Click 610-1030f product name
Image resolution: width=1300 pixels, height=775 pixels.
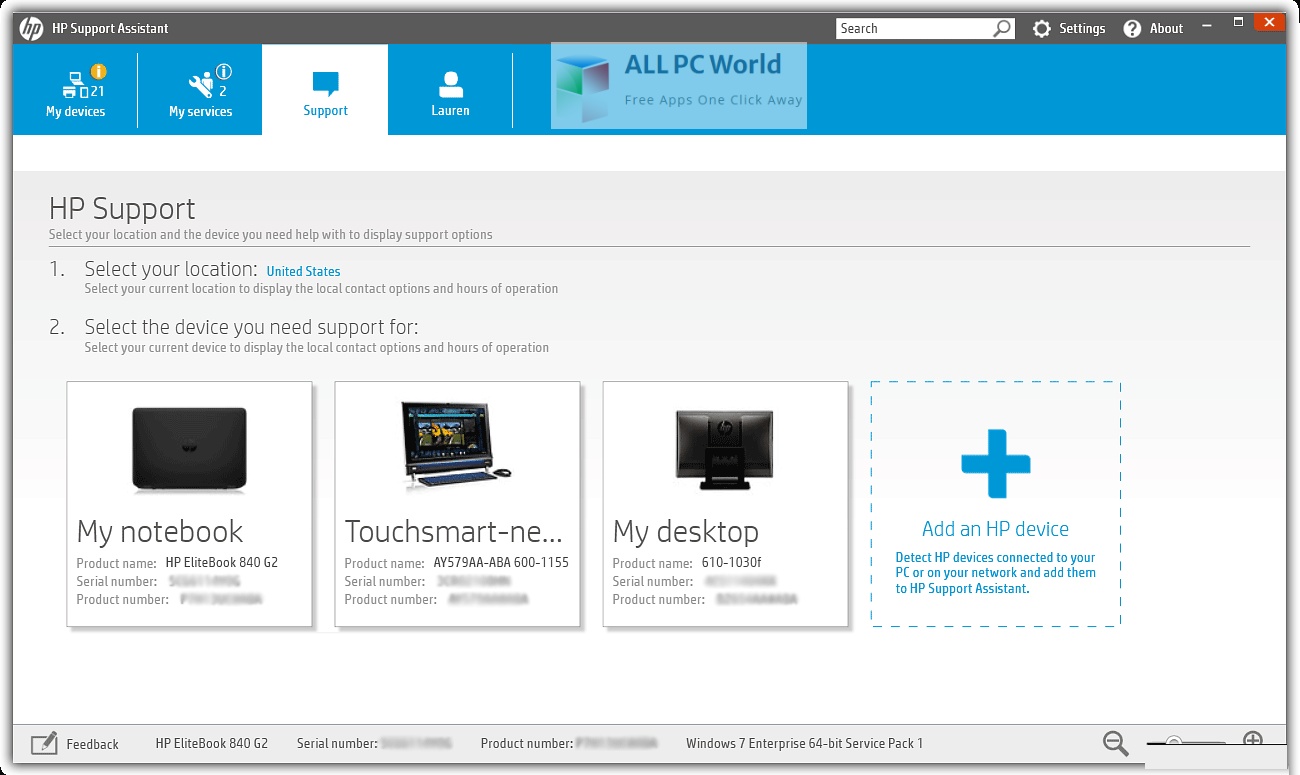point(731,562)
